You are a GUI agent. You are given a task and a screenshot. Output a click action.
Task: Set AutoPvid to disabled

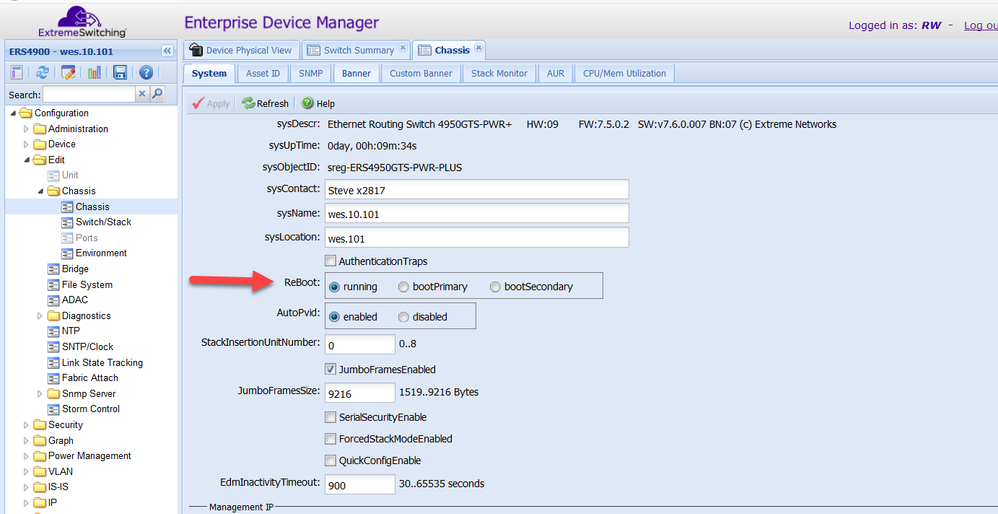point(404,317)
